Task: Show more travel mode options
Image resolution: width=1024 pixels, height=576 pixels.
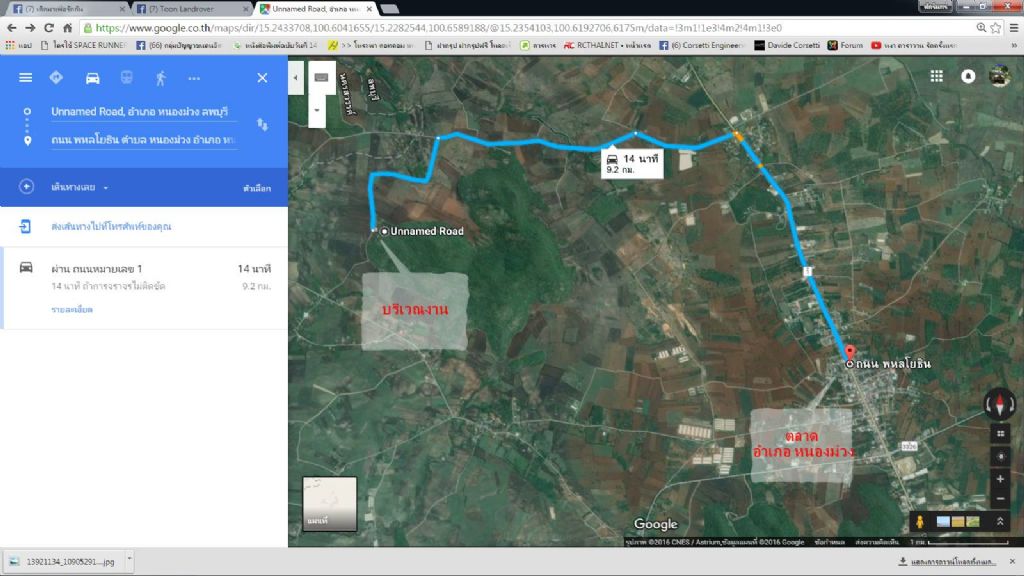Action: point(194,78)
